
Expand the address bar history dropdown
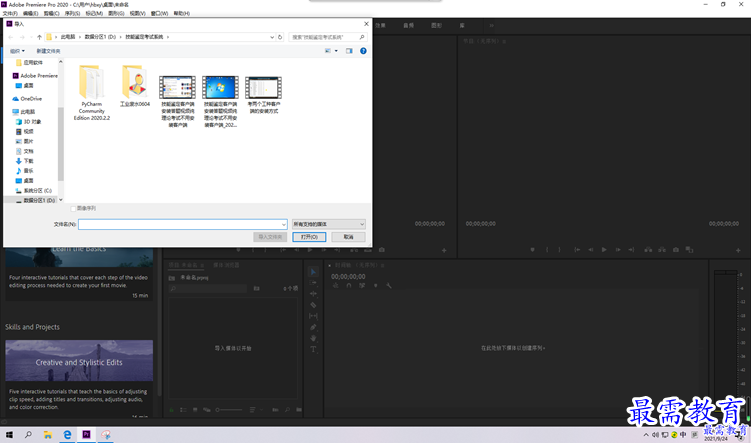(x=272, y=37)
